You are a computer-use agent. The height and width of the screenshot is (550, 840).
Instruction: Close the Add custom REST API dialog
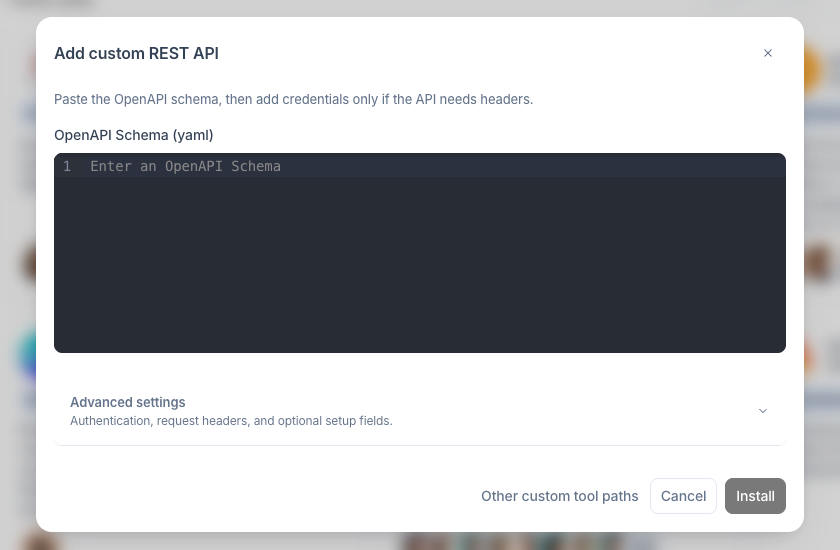(x=768, y=53)
